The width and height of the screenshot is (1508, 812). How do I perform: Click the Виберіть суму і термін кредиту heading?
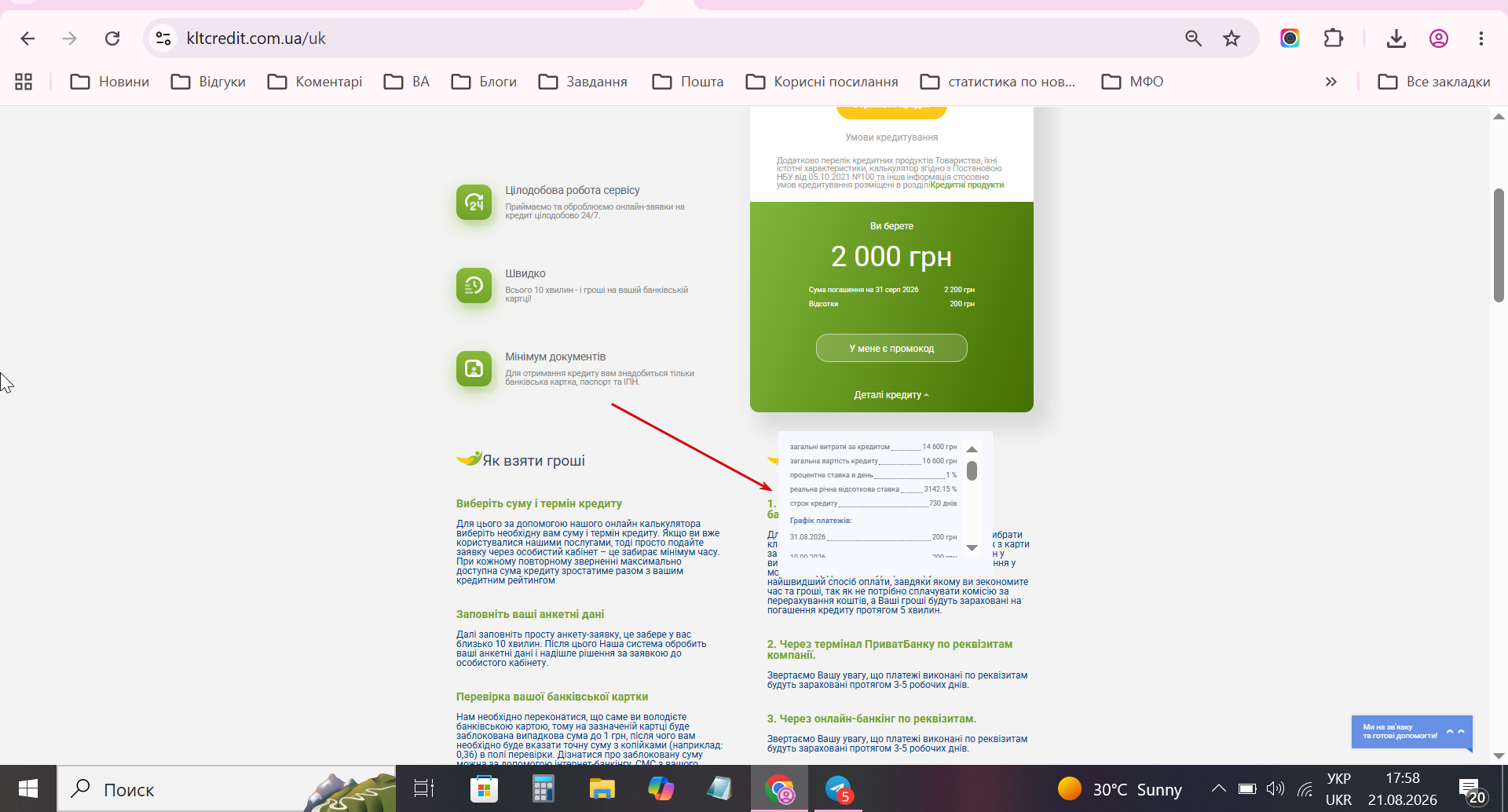click(x=539, y=503)
